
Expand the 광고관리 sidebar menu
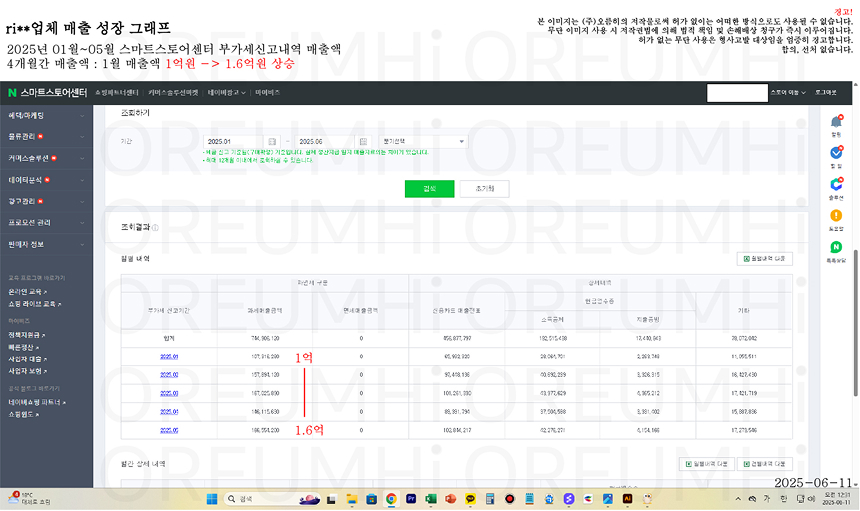point(46,201)
